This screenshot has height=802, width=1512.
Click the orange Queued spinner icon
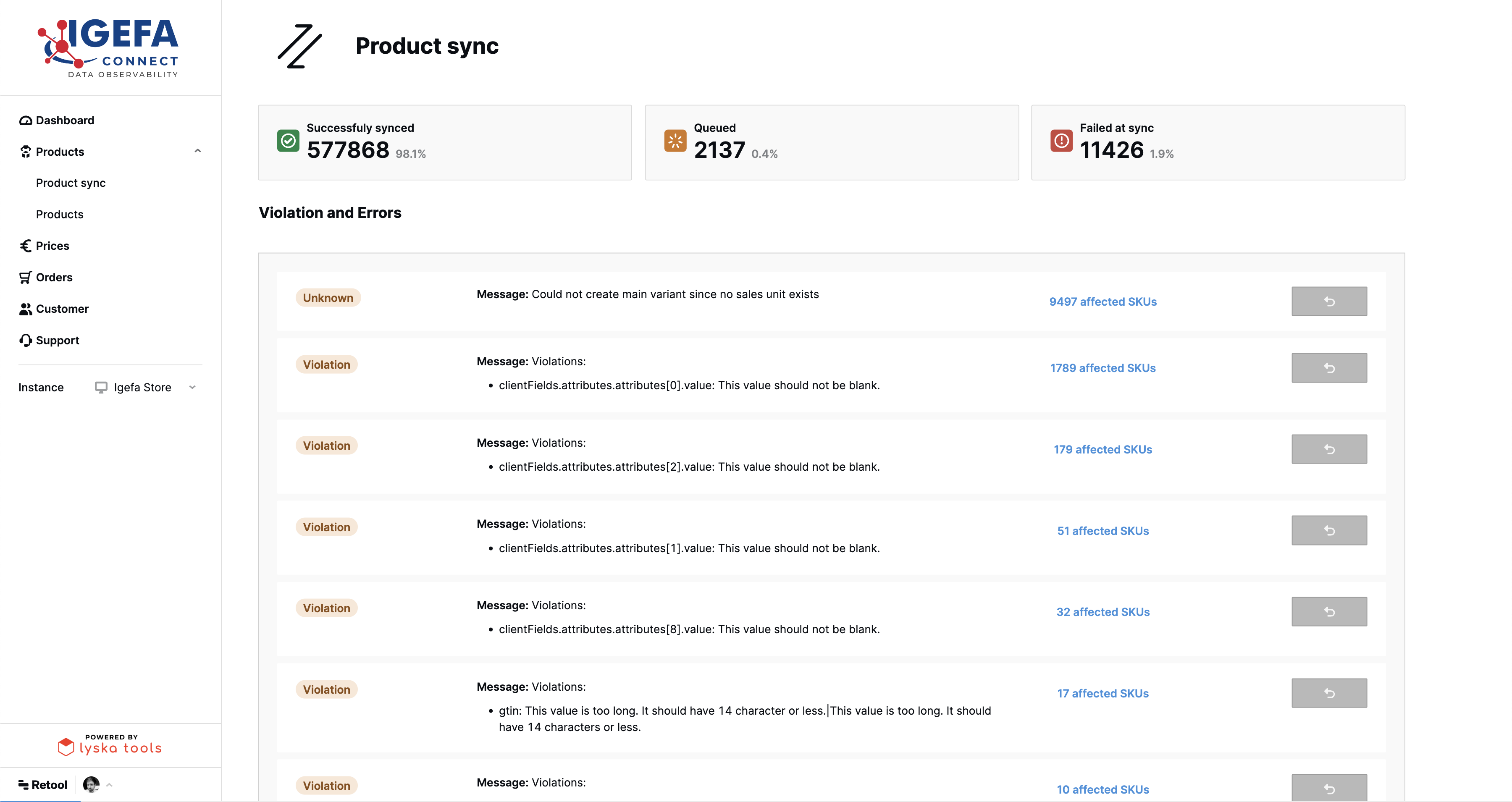(675, 141)
